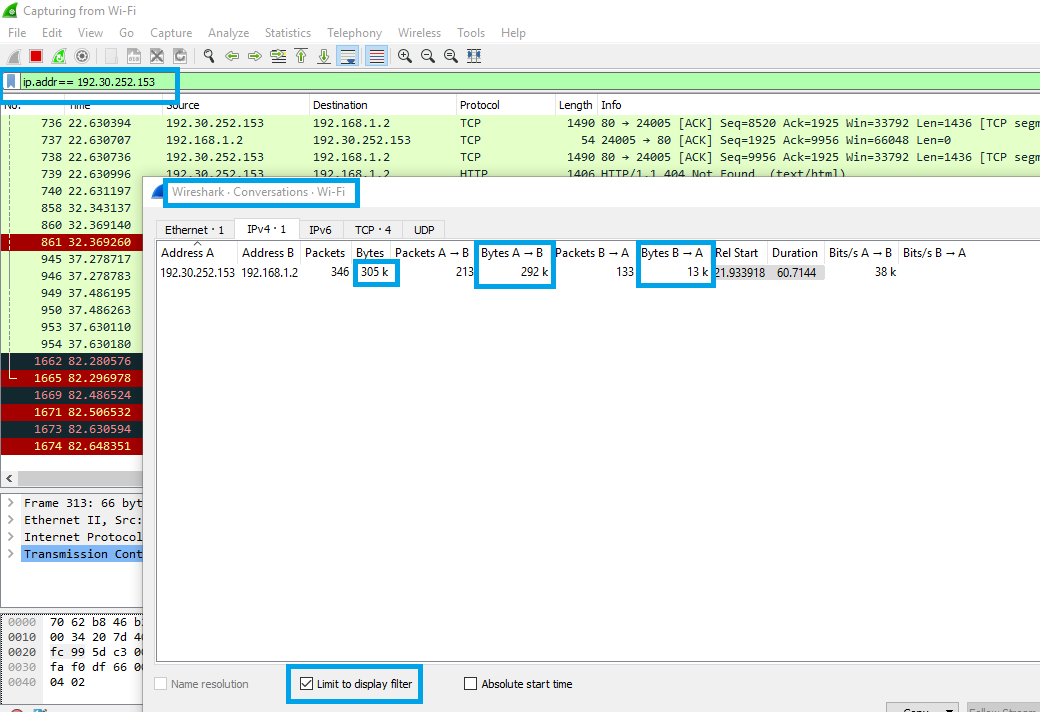Open the Telephony menu

click(354, 33)
